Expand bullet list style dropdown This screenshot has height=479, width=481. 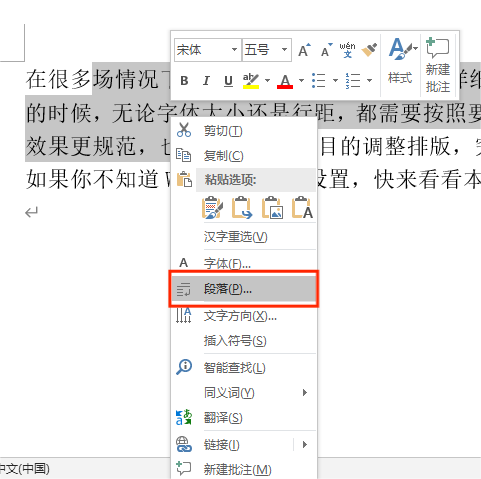point(335,81)
